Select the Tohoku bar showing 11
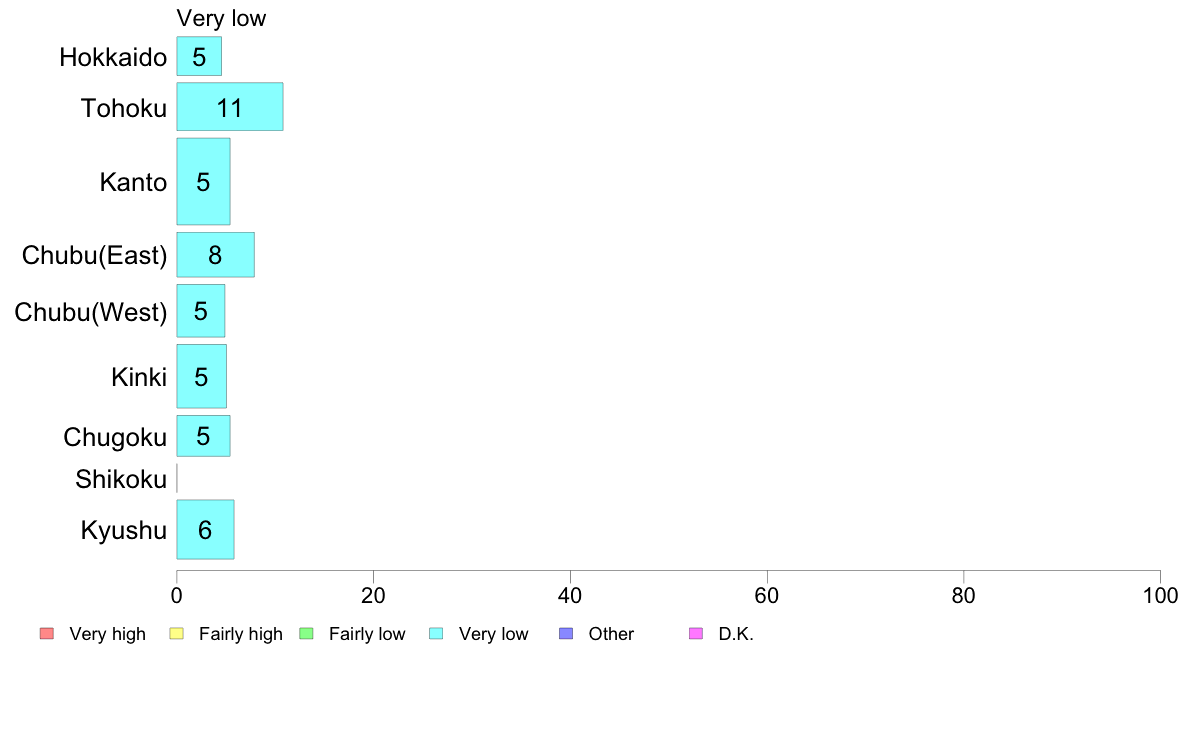The image size is (1188, 736). point(230,107)
